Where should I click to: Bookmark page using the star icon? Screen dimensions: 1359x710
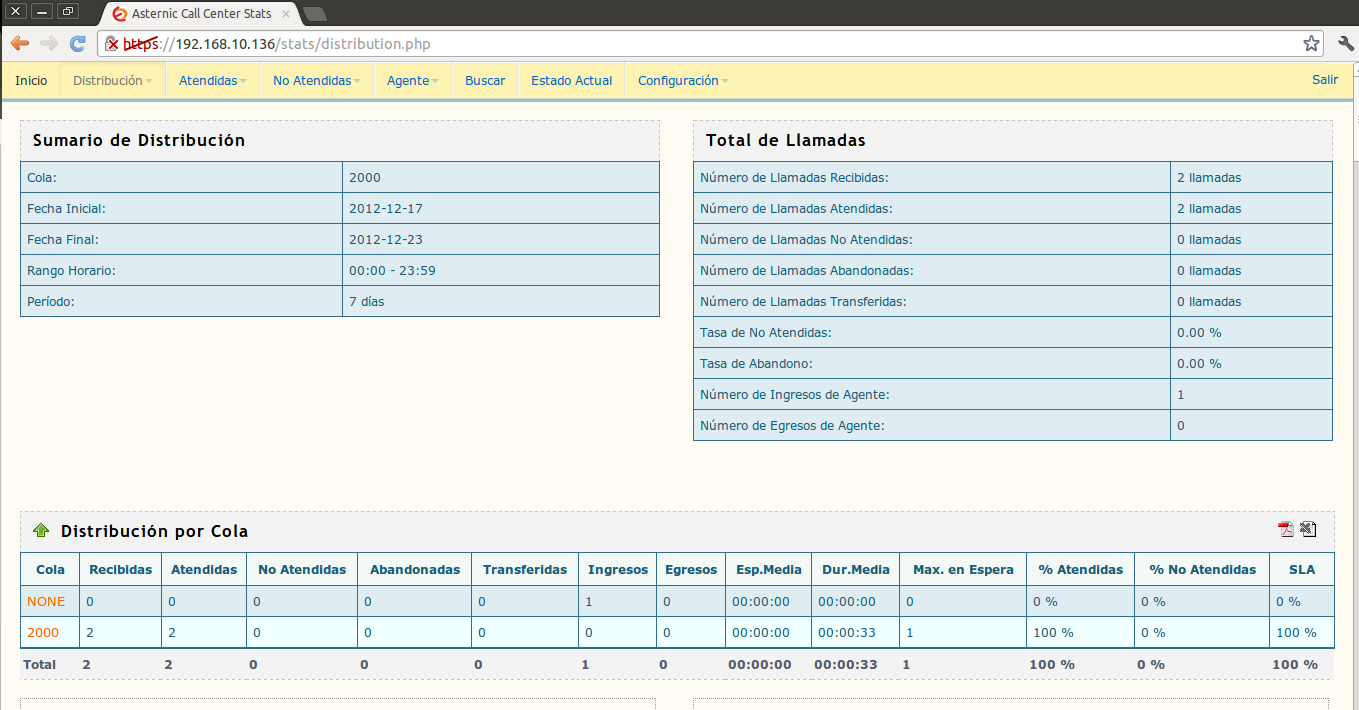point(1311,44)
